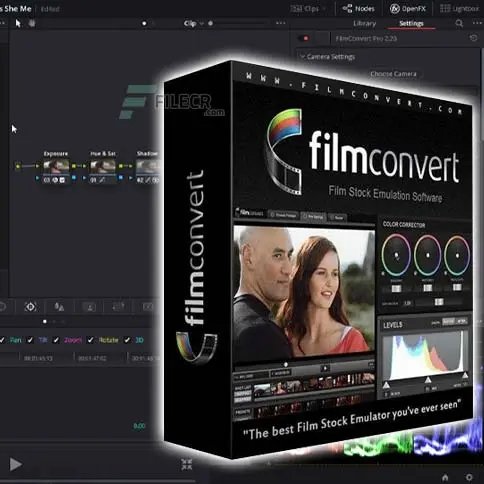Open the home icon in bottom bar
This screenshot has width=484, height=484.
click(x=445, y=477)
